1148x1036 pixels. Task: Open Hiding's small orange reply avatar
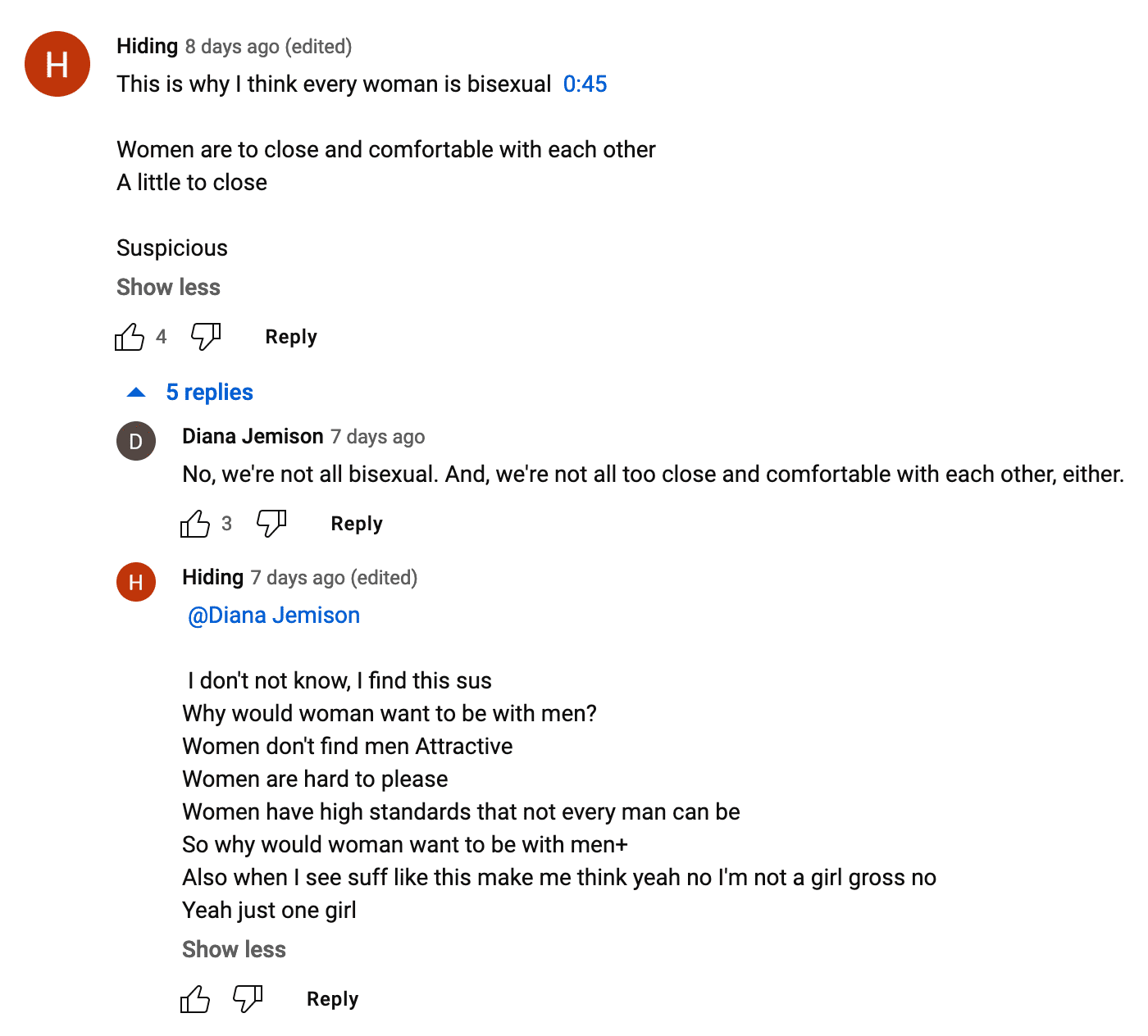(x=136, y=582)
